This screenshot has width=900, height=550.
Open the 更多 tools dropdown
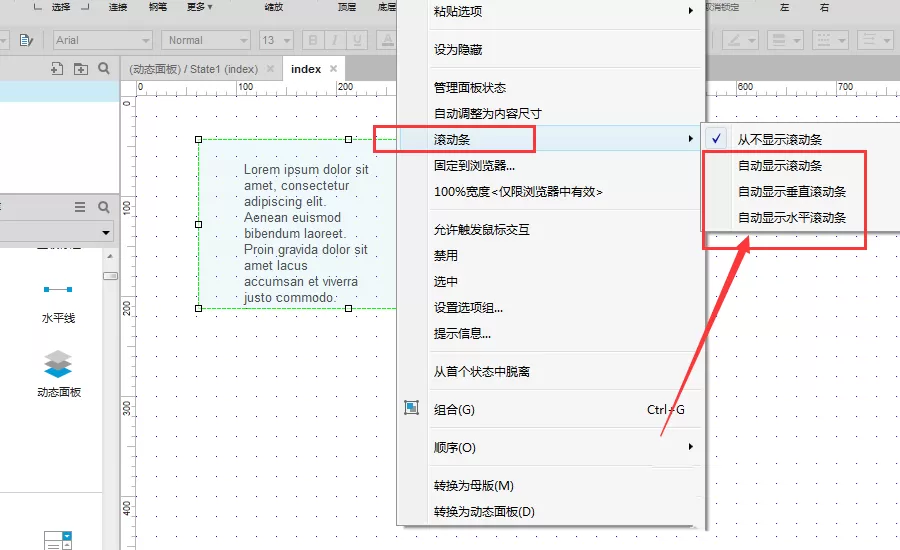coord(200,7)
